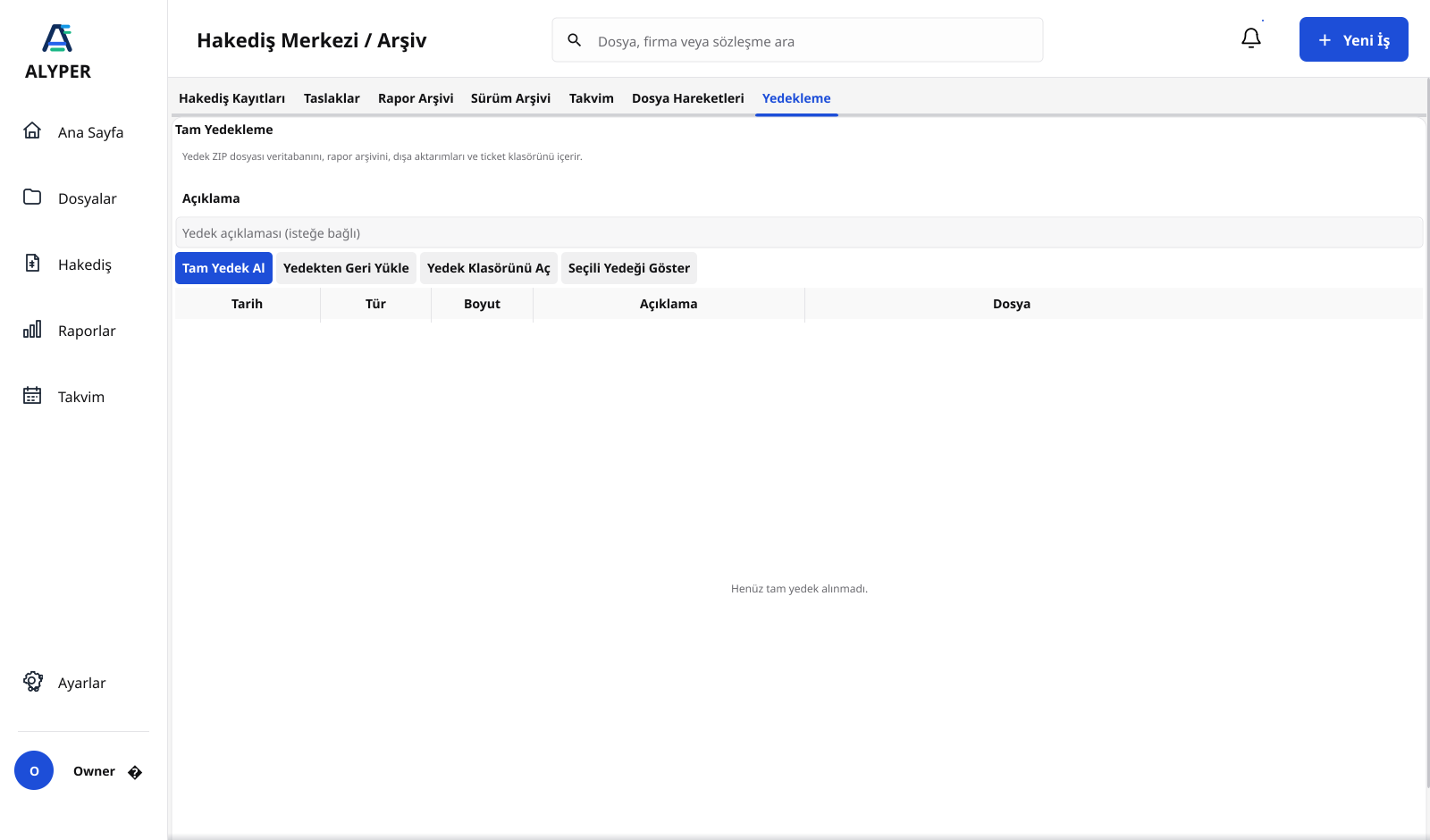Open the Ana Sayfa home icon

point(32,130)
